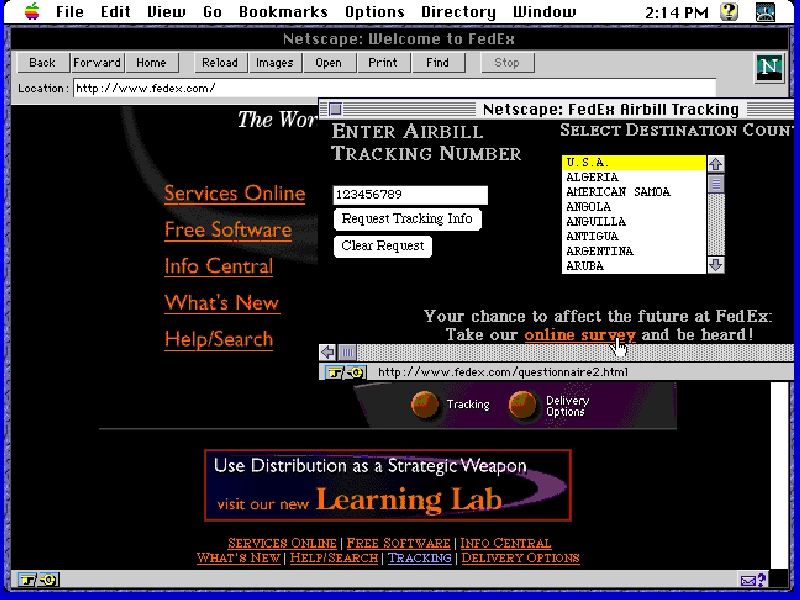Follow the online survey link
Image resolution: width=800 pixels, height=600 pixels.
(580, 335)
